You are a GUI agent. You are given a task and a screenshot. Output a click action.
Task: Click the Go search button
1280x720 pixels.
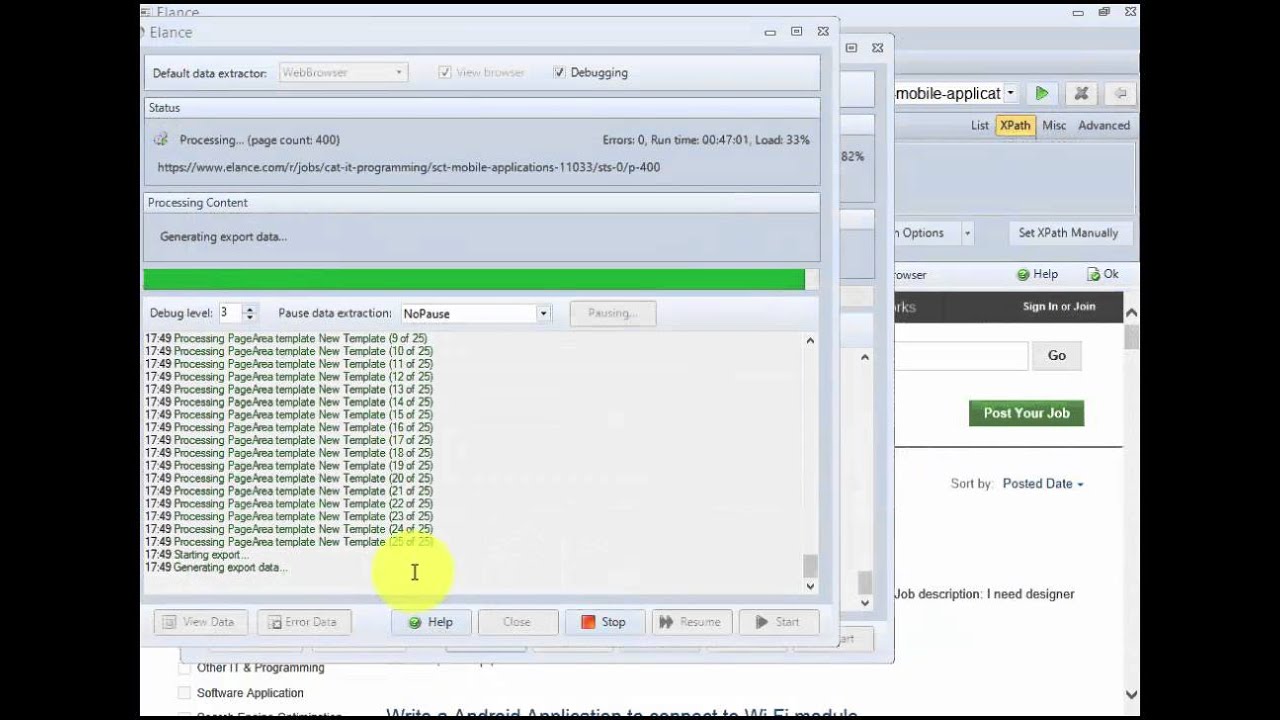pyautogui.click(x=1057, y=356)
